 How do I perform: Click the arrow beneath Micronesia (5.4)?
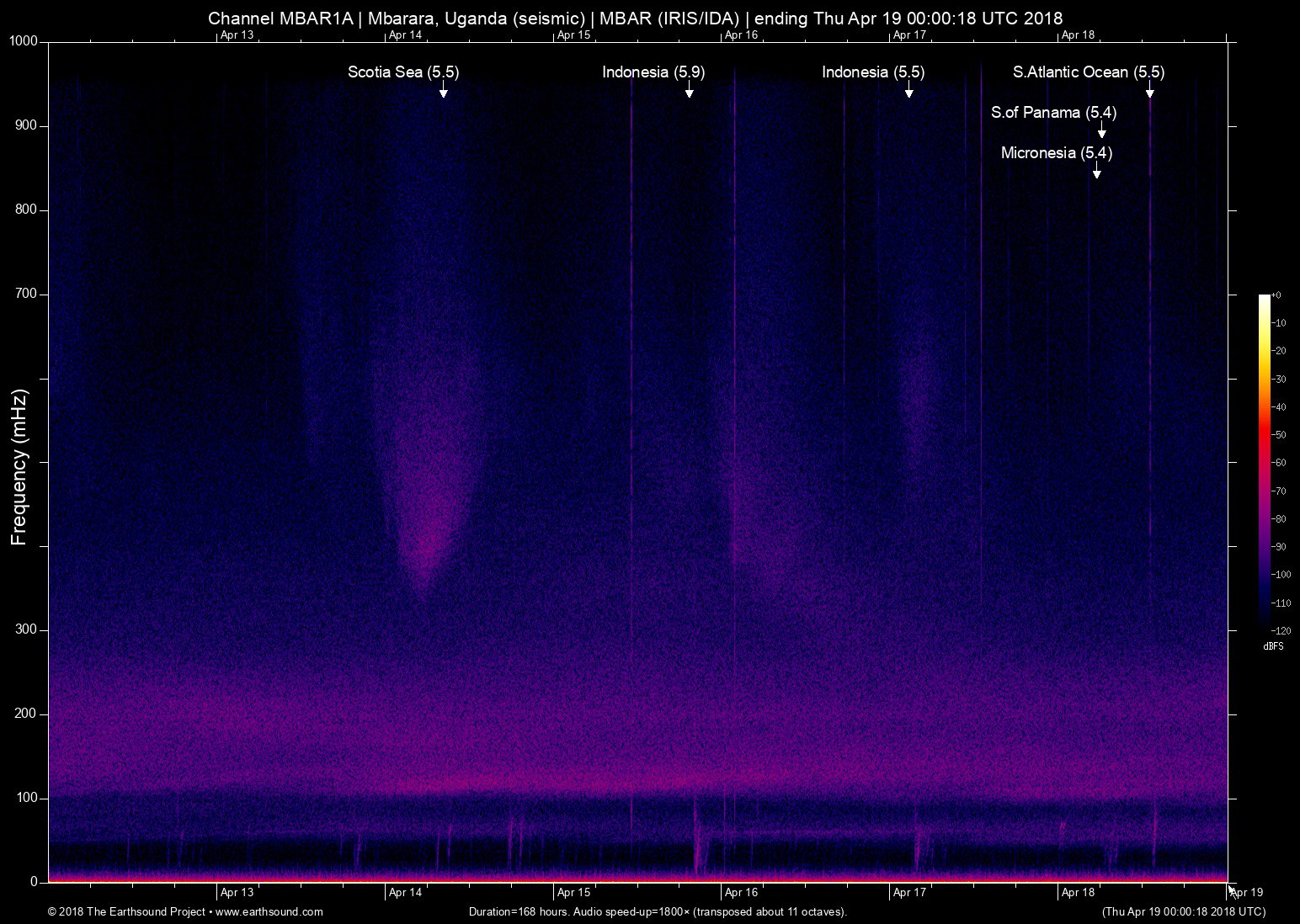pyautogui.click(x=1096, y=171)
